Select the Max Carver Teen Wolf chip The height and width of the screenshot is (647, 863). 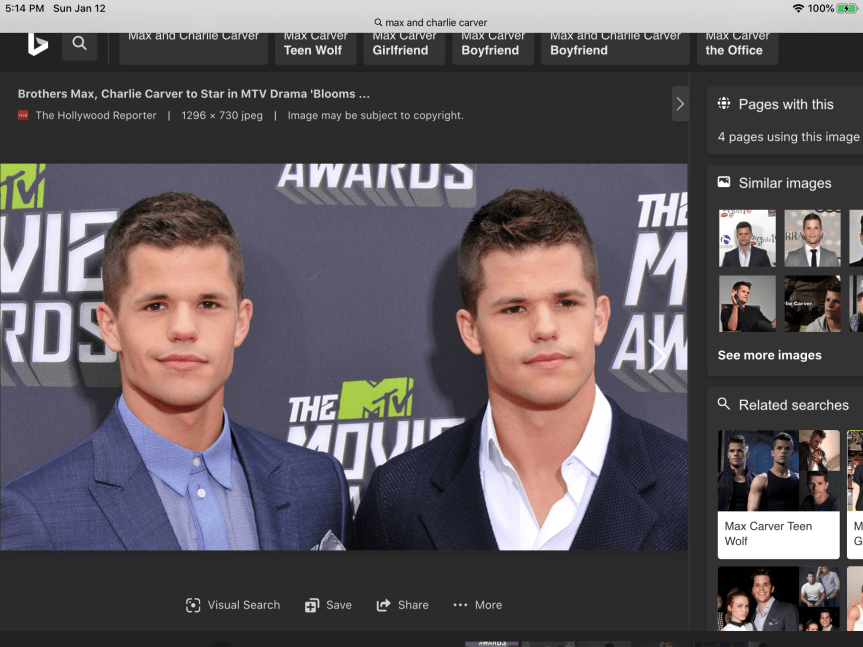313,46
